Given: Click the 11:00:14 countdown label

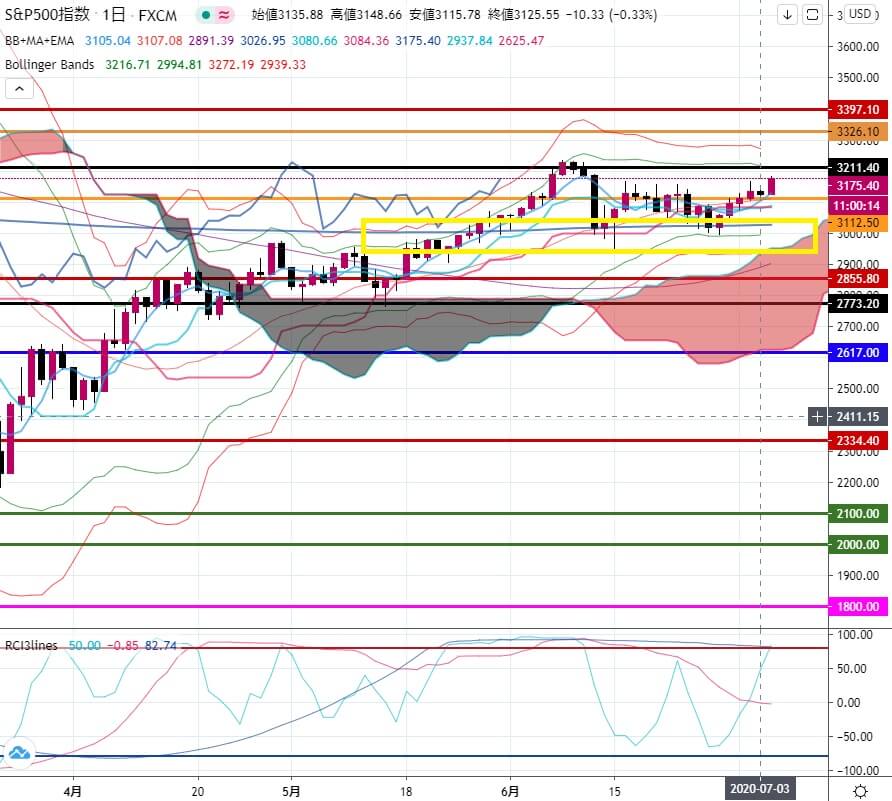Looking at the screenshot, I should point(858,205).
